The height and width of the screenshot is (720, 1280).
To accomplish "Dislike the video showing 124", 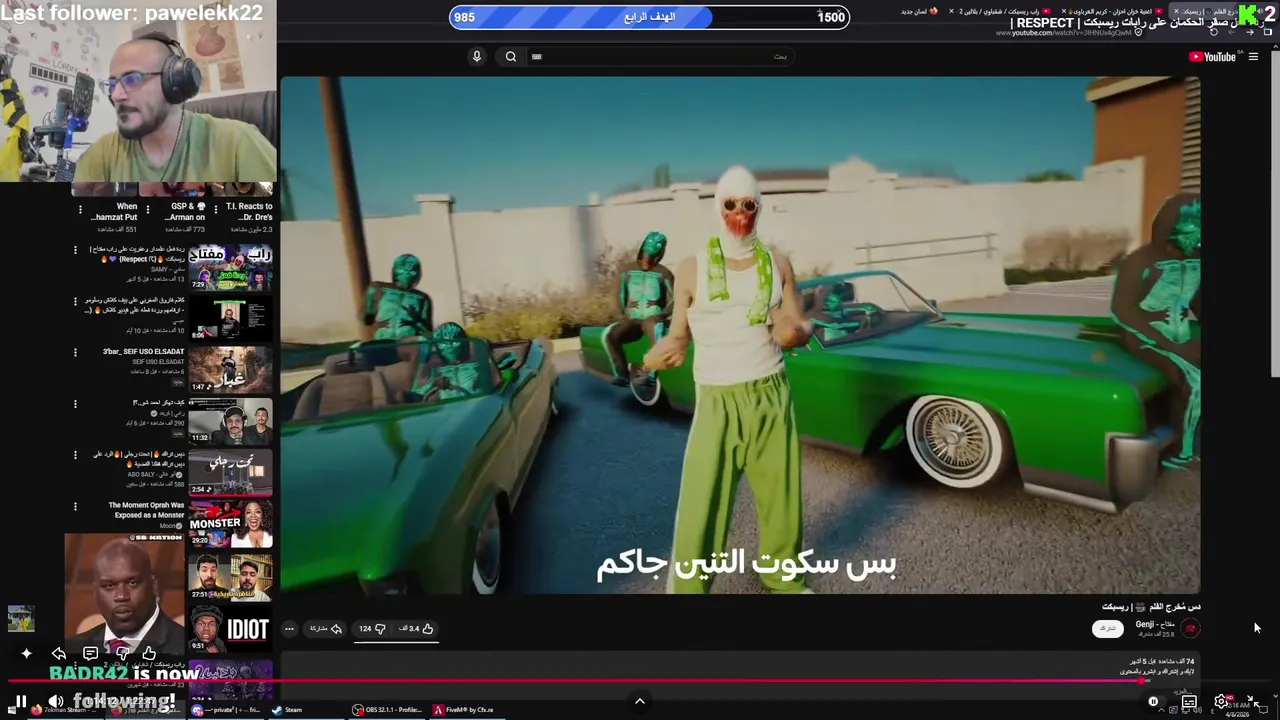I will (372, 629).
